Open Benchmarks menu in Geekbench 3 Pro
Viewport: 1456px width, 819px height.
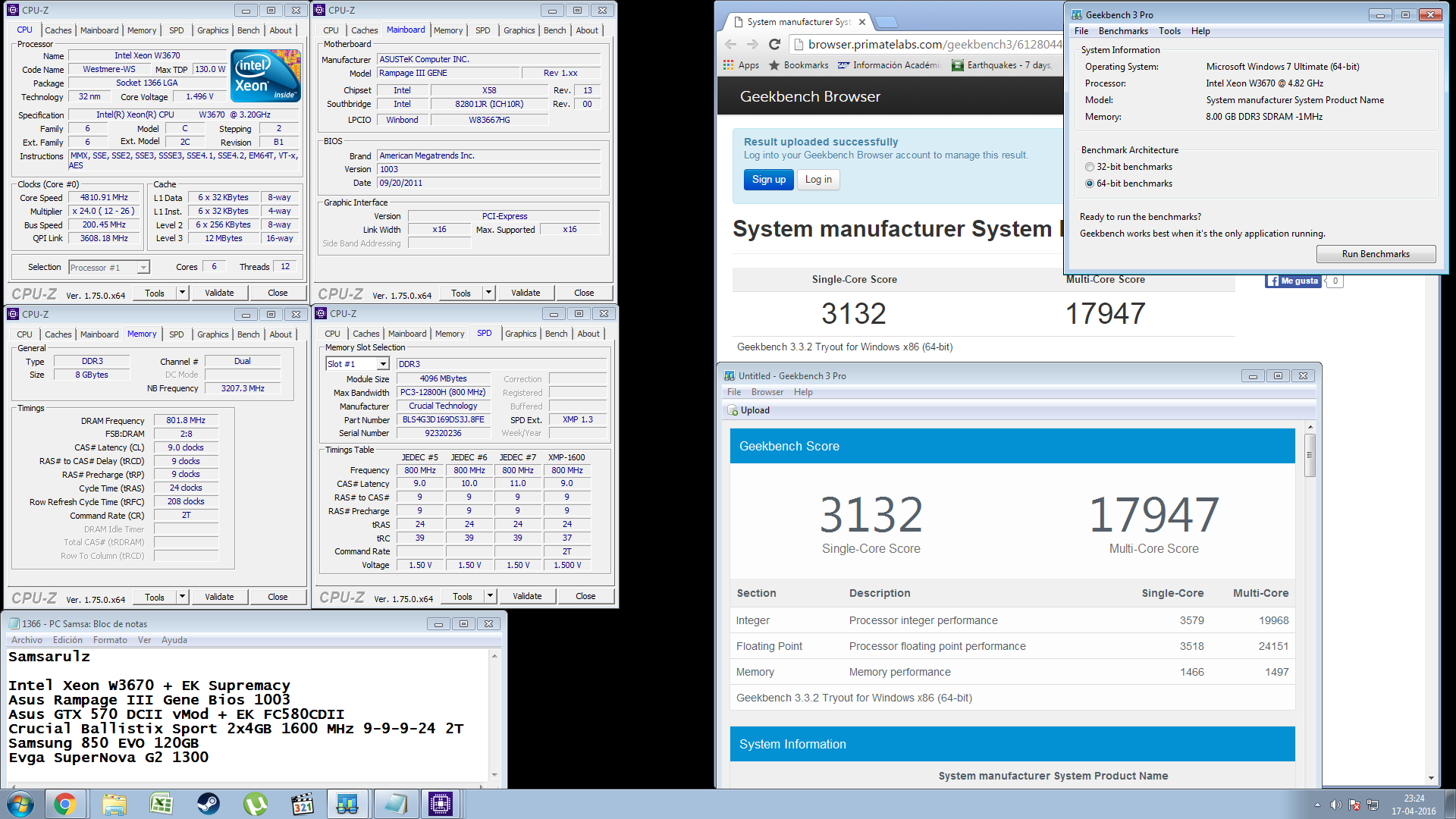pyautogui.click(x=1122, y=31)
